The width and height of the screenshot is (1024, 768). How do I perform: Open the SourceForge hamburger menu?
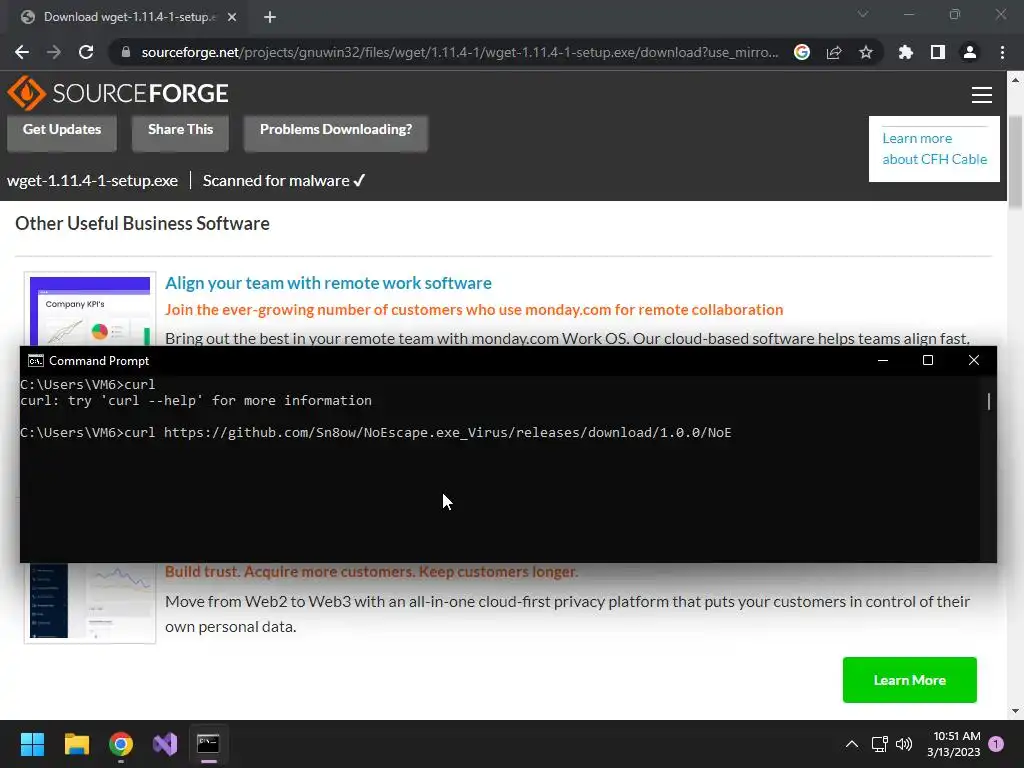tap(982, 95)
